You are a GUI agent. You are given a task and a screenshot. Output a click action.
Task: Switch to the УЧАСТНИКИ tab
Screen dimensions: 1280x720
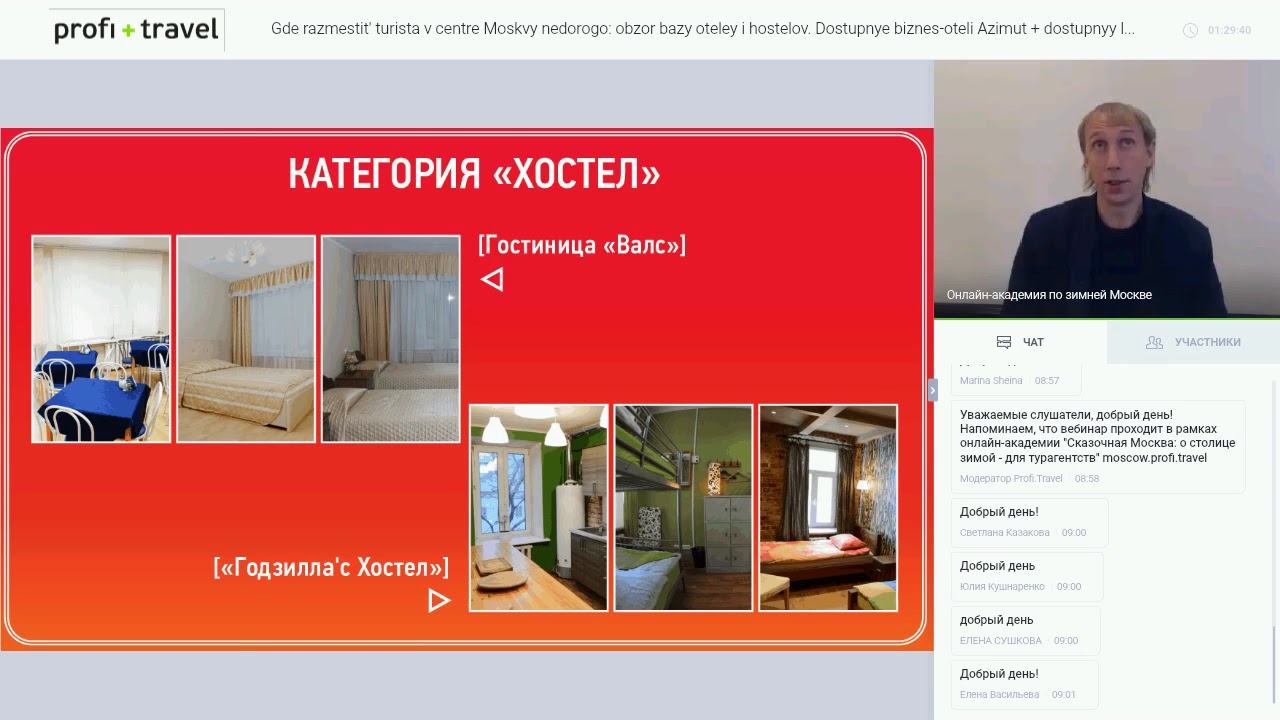click(x=1193, y=342)
